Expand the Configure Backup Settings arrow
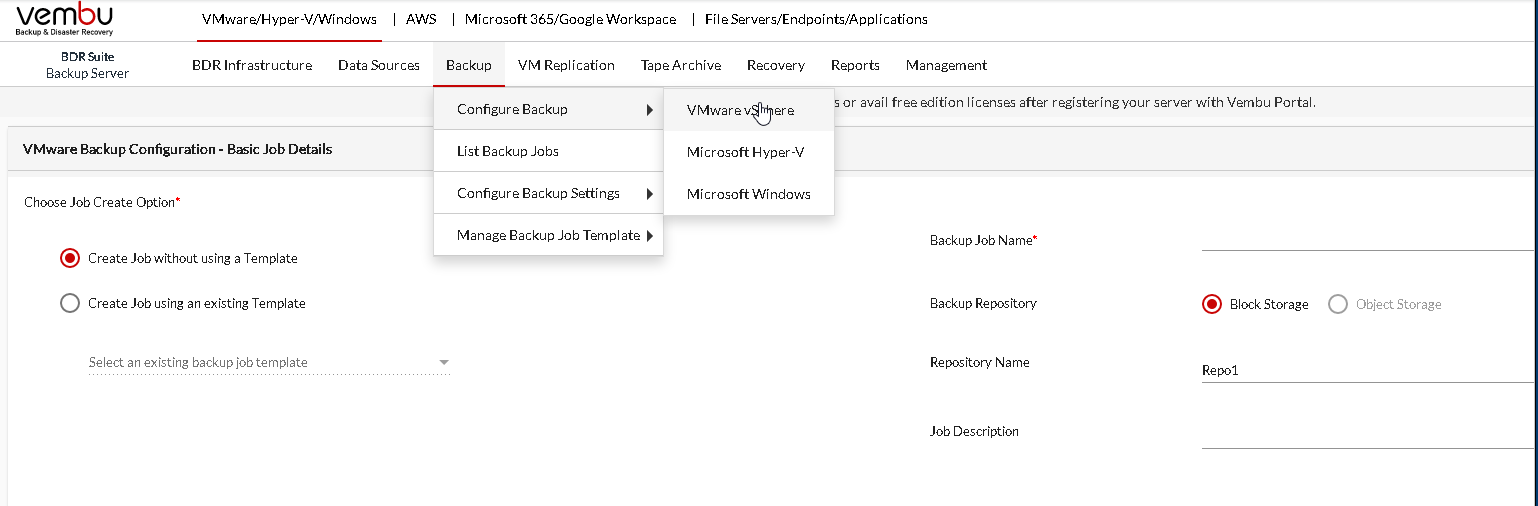Viewport: 1538px width, 506px height. (x=650, y=193)
